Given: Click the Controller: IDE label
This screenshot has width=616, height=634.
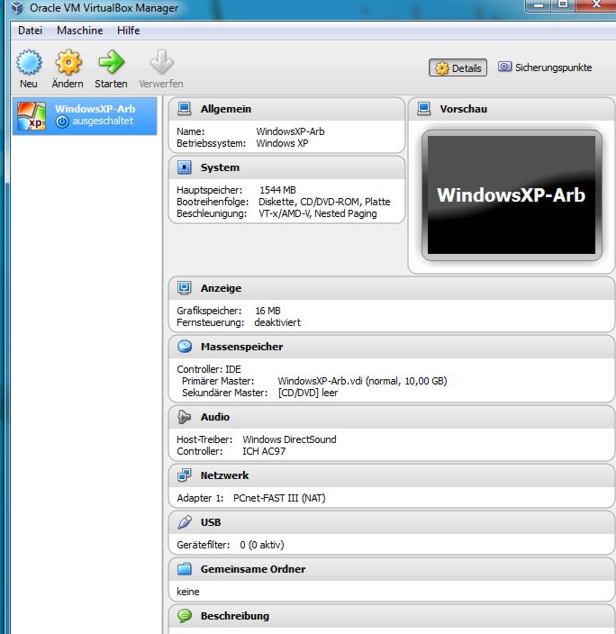Looking at the screenshot, I should pos(209,370).
